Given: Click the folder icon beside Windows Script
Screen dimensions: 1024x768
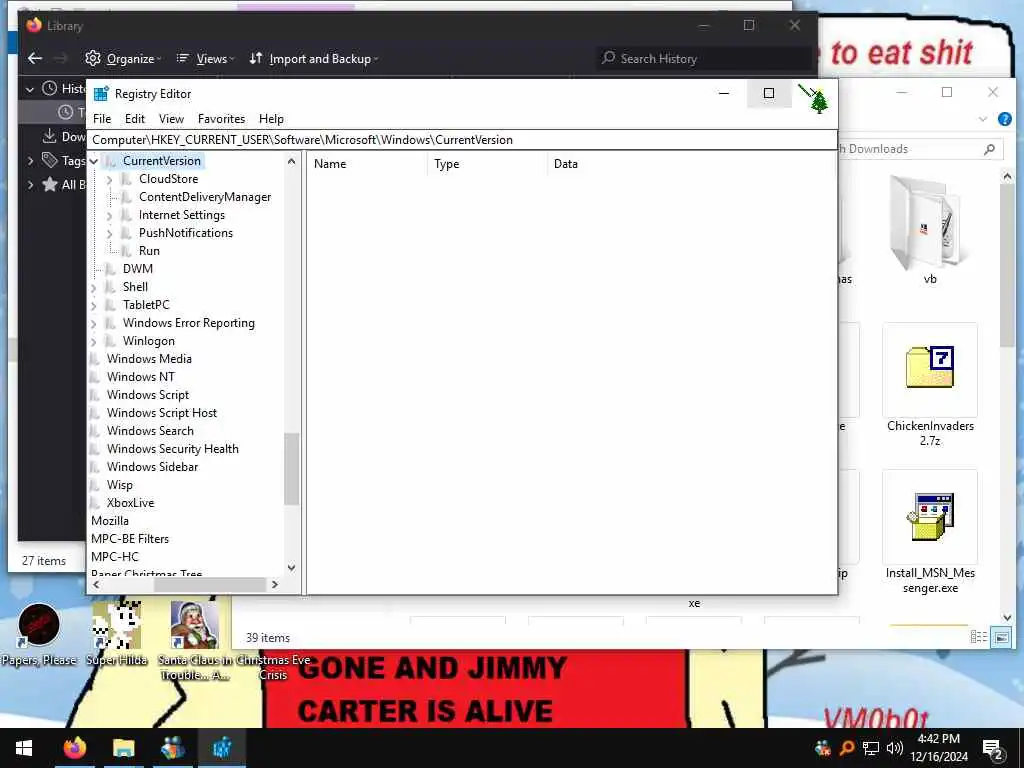Looking at the screenshot, I should click(x=95, y=395).
